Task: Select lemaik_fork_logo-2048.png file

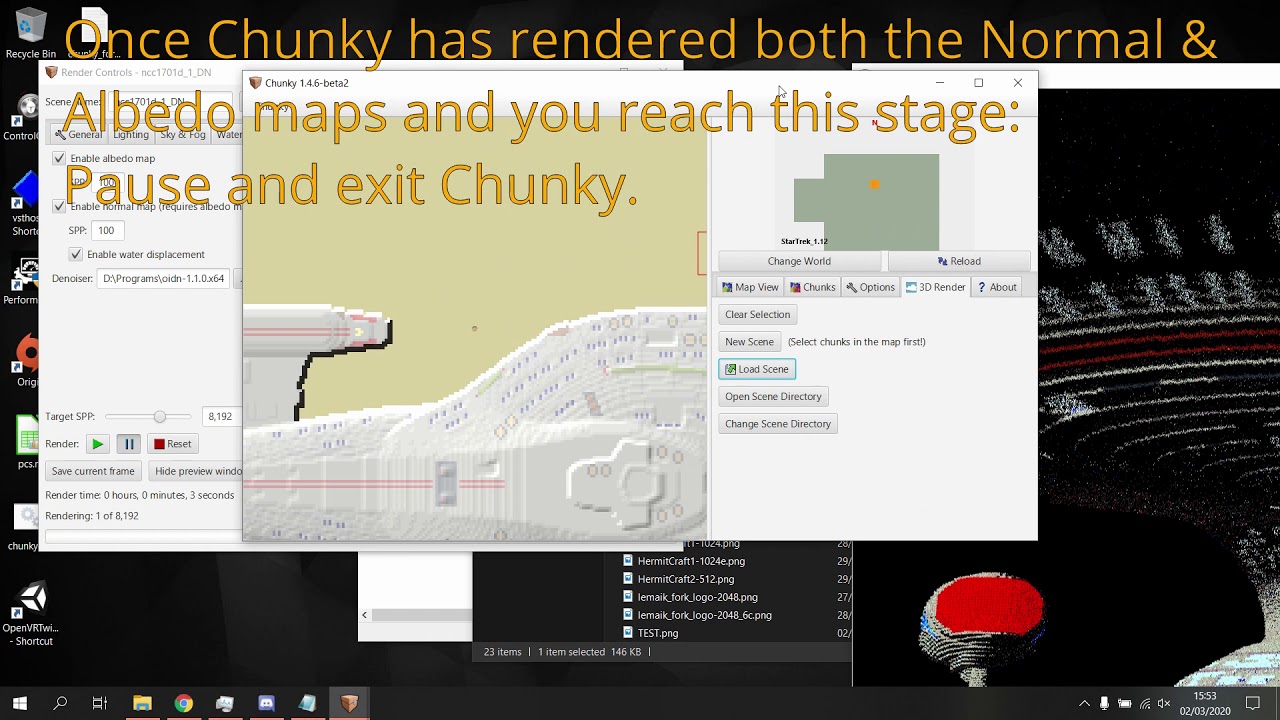Action: (x=697, y=597)
